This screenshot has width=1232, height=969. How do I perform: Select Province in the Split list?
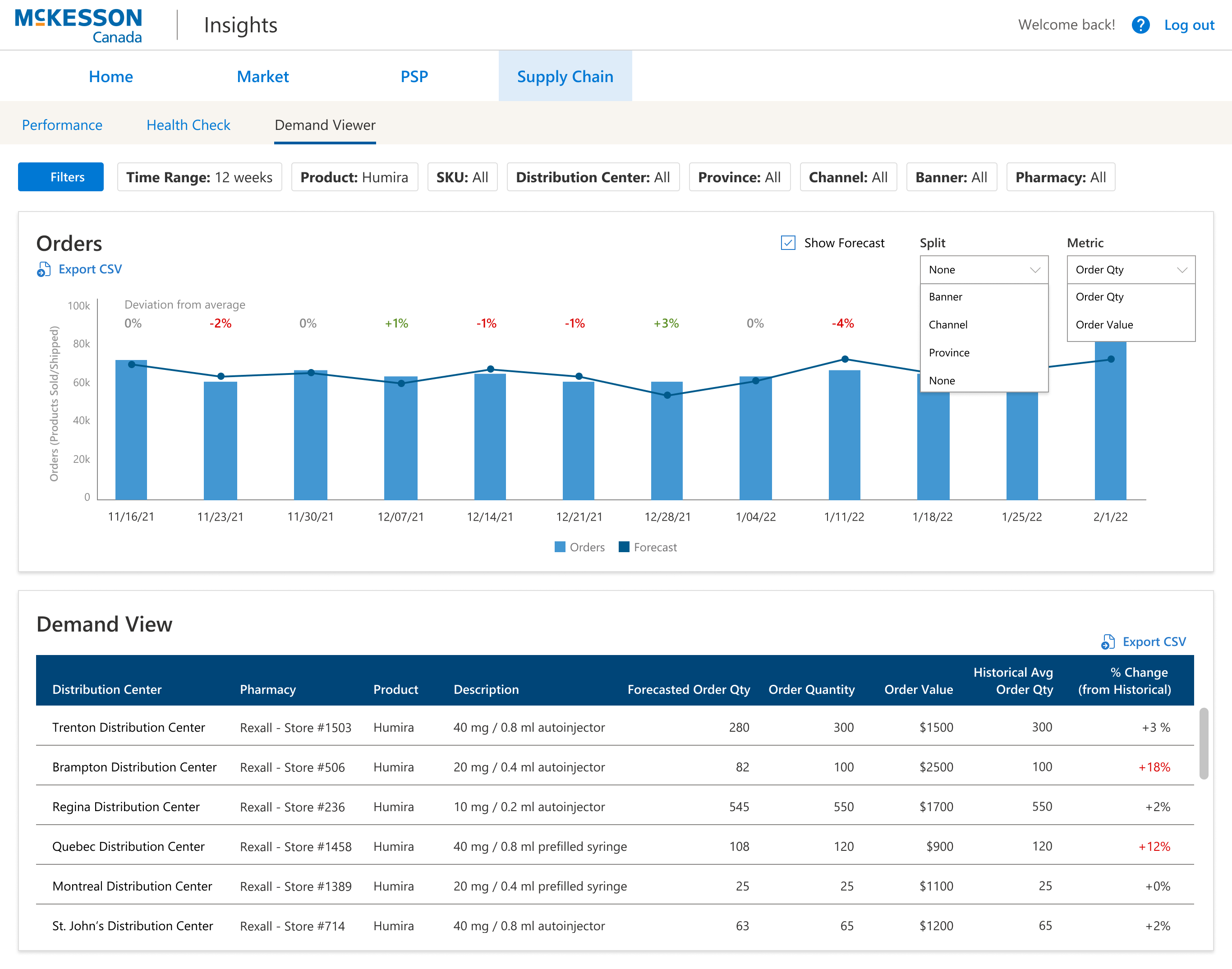click(949, 352)
